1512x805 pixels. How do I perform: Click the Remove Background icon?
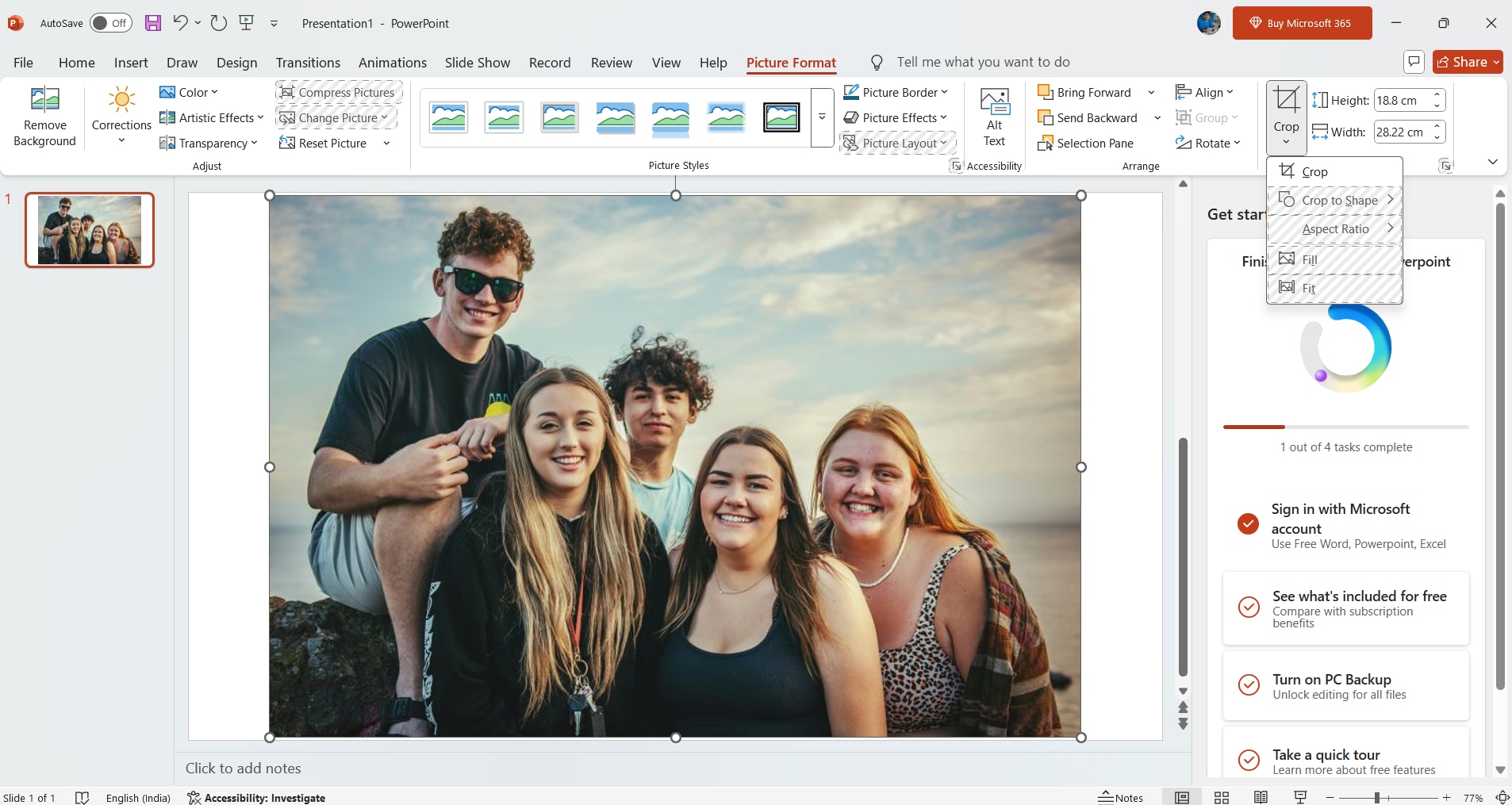point(44,100)
